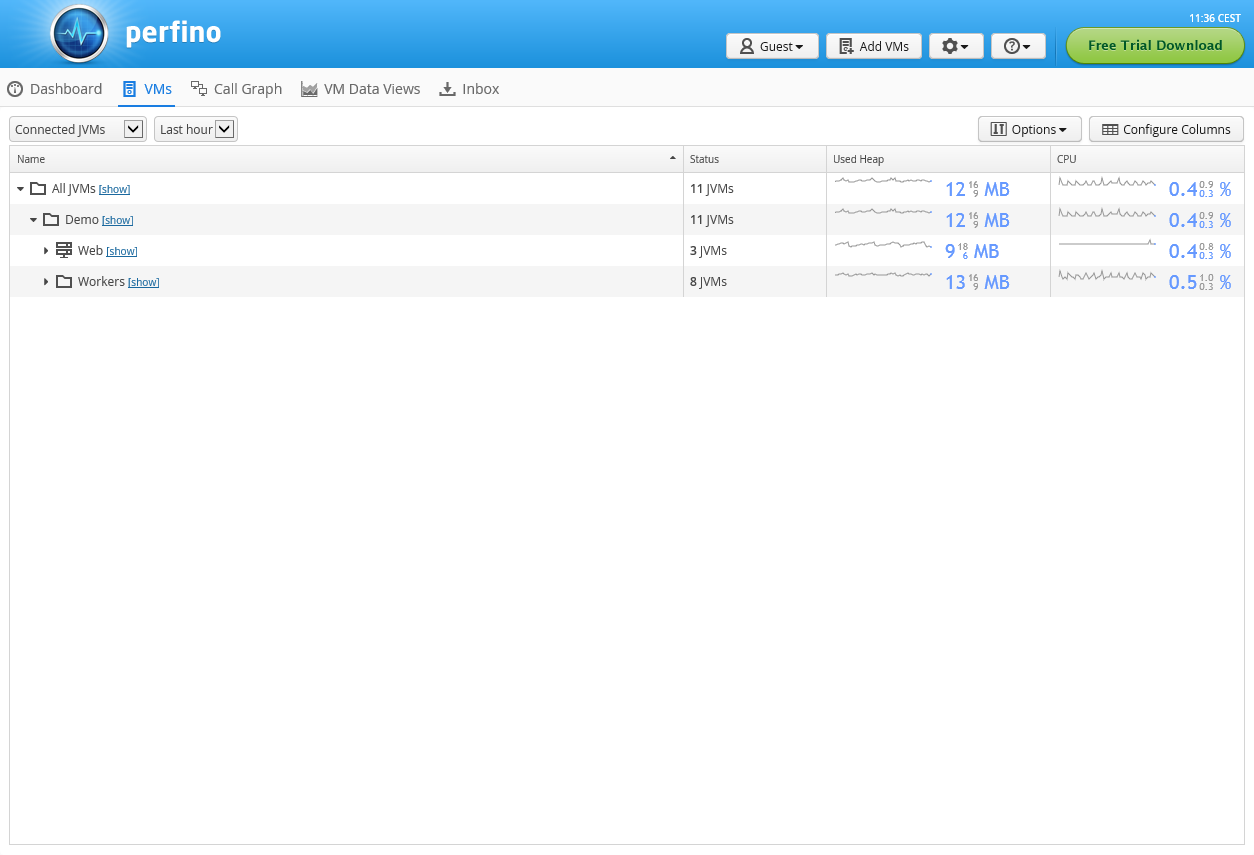This screenshot has width=1254, height=855.
Task: Click the Web server group icon
Action: click(x=64, y=250)
